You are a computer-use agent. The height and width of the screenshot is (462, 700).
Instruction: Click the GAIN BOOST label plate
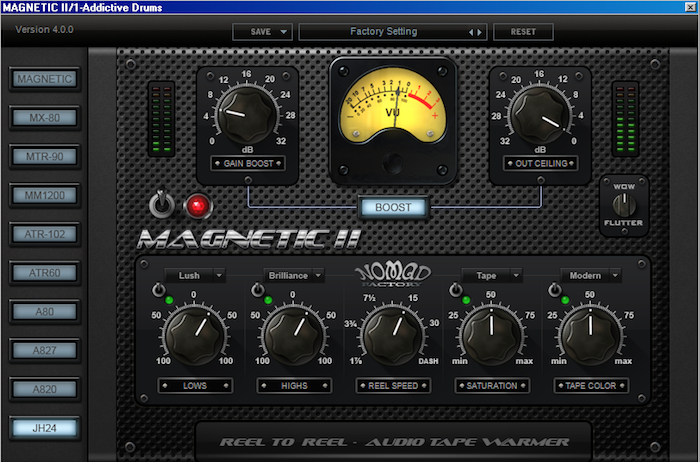(248, 163)
